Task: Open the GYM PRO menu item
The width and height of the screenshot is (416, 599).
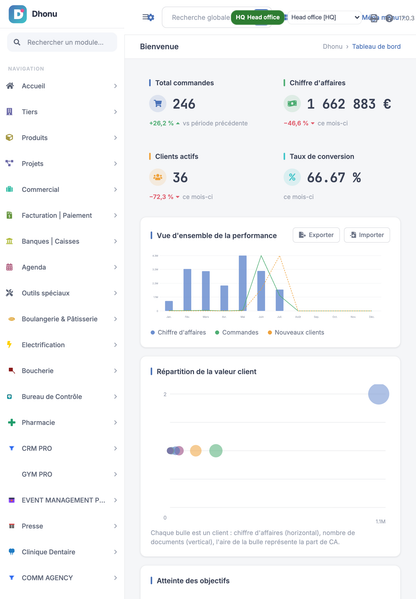Action: coord(62,474)
